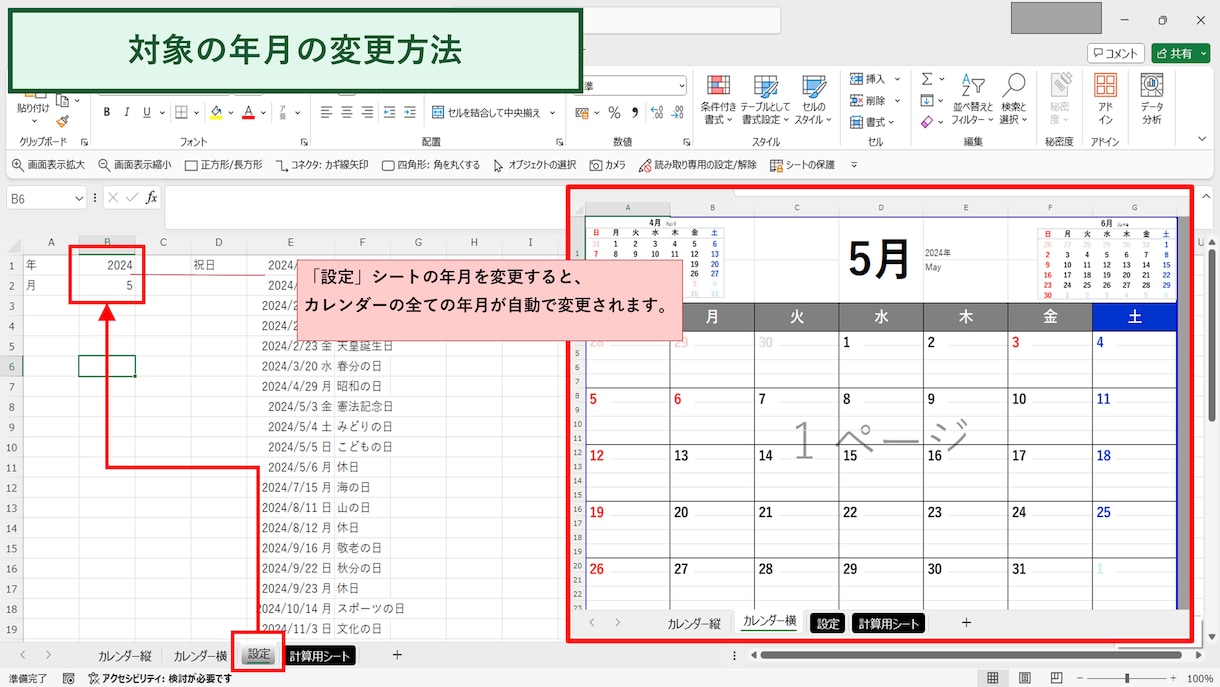Switch to カレンダー縦 sheet tab
The image size is (1220, 687).
pos(124,656)
